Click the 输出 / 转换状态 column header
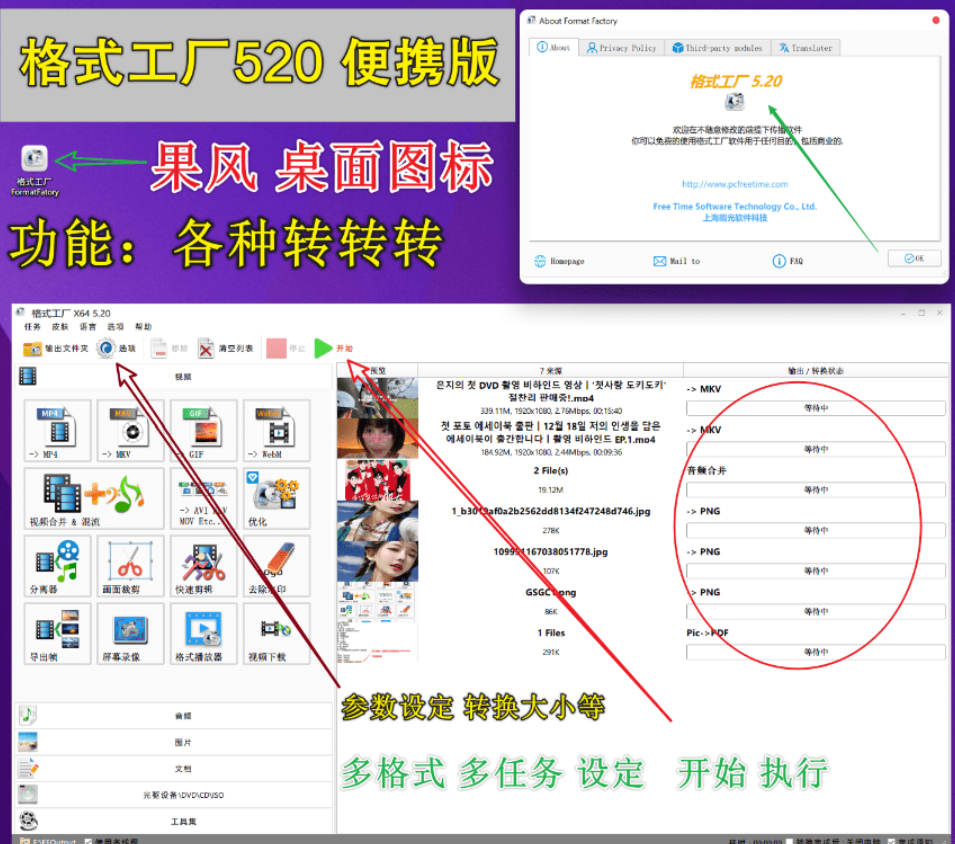 (816, 370)
